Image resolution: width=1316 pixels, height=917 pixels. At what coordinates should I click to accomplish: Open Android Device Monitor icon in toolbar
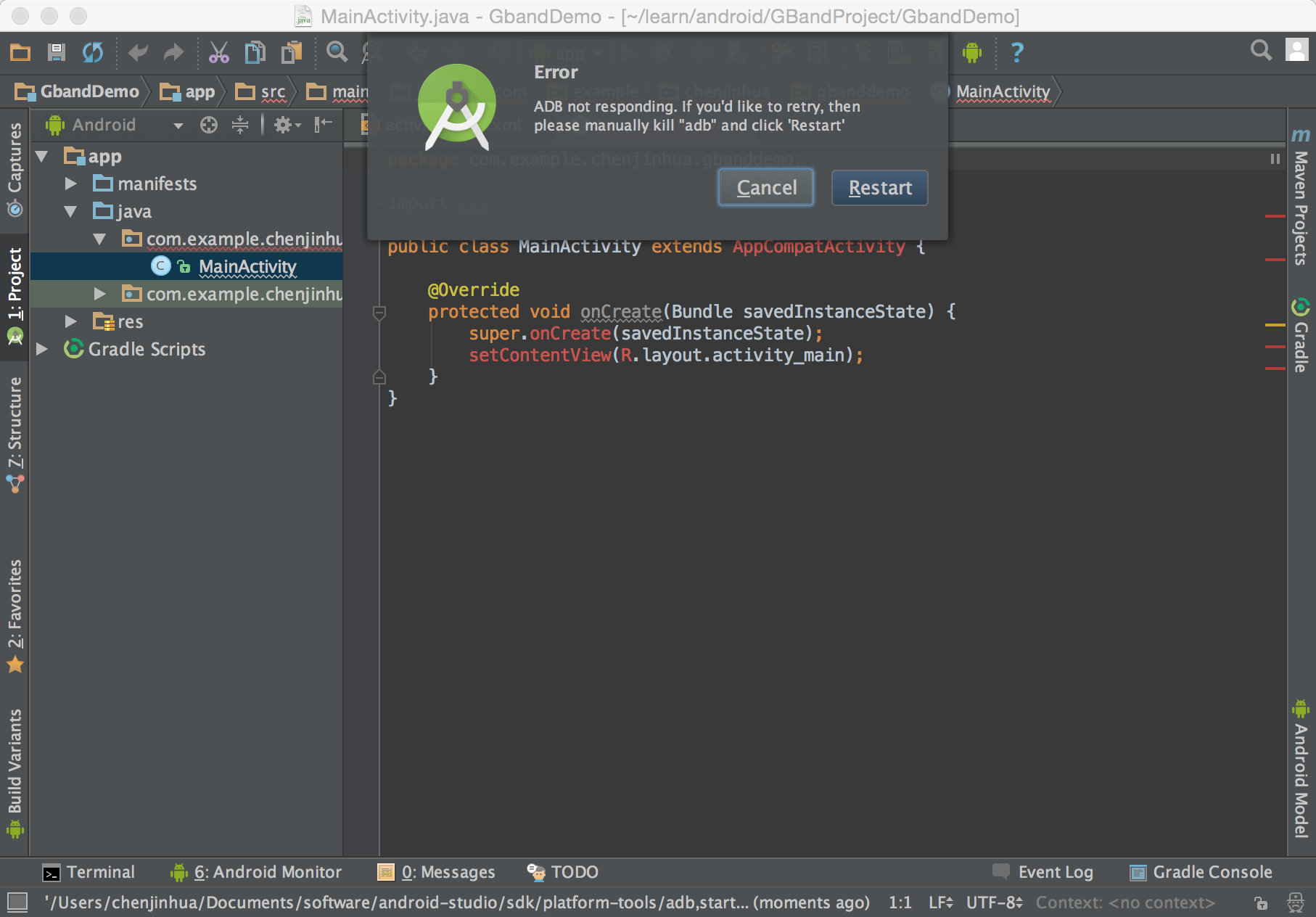point(972,52)
